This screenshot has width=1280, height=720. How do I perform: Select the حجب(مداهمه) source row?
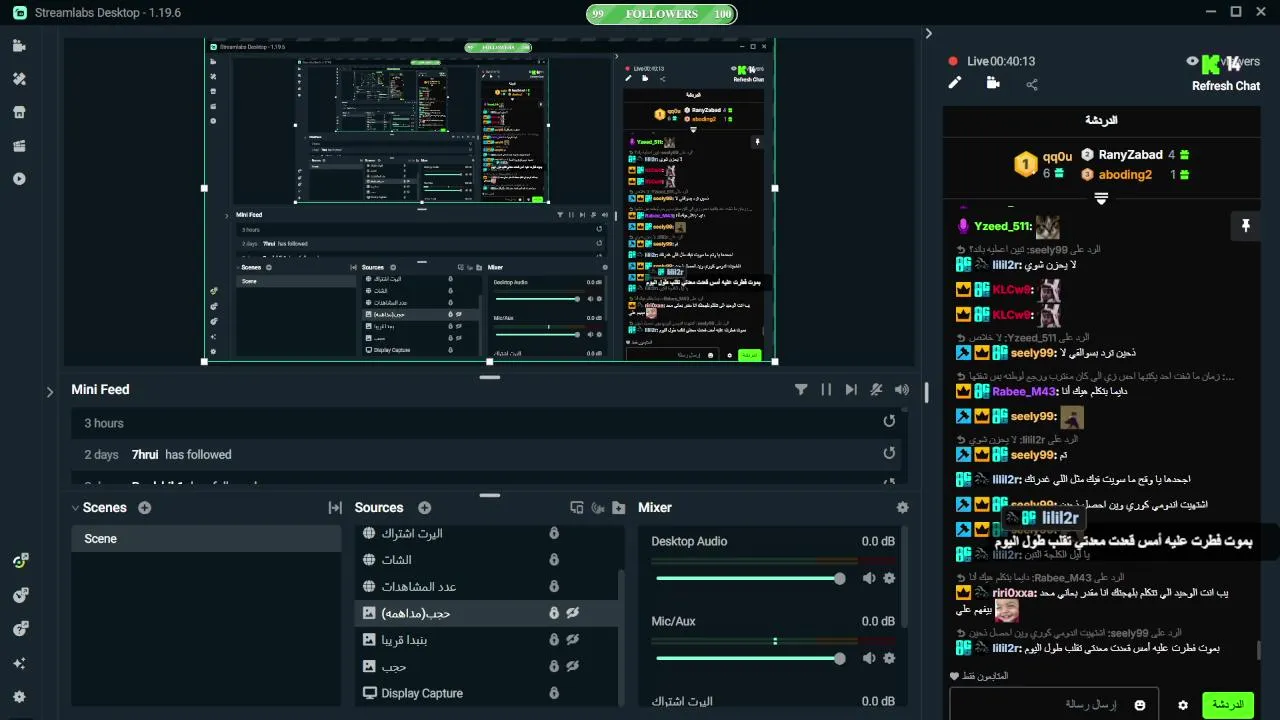pos(486,613)
